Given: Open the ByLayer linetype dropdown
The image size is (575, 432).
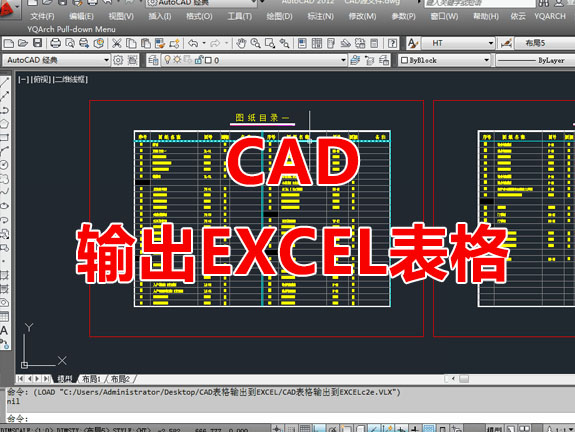Looking at the screenshot, I should point(535,60).
